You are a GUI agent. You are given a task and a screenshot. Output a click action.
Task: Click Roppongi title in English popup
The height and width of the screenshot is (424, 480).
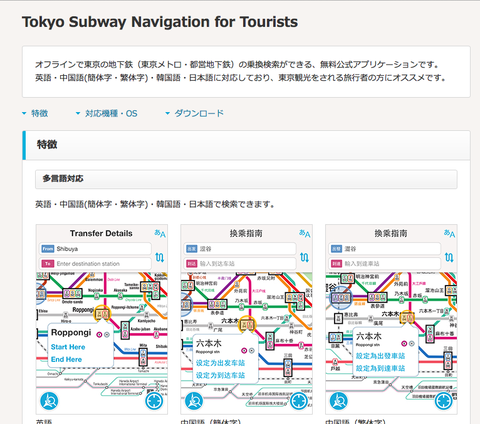(x=71, y=333)
